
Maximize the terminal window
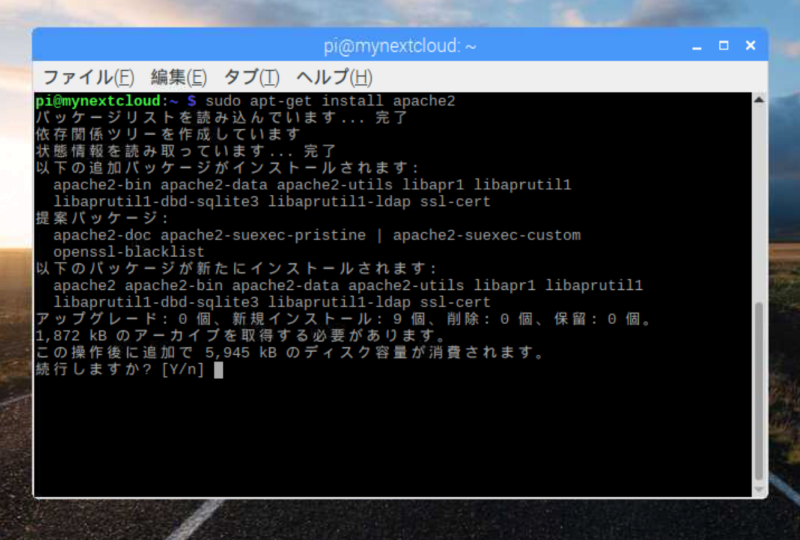pyautogui.click(x=723, y=45)
